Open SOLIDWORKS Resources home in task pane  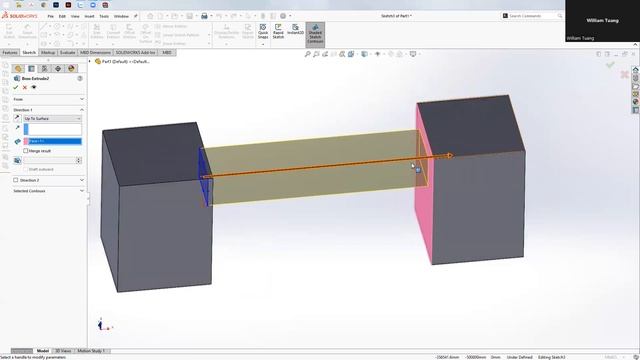[636, 70]
